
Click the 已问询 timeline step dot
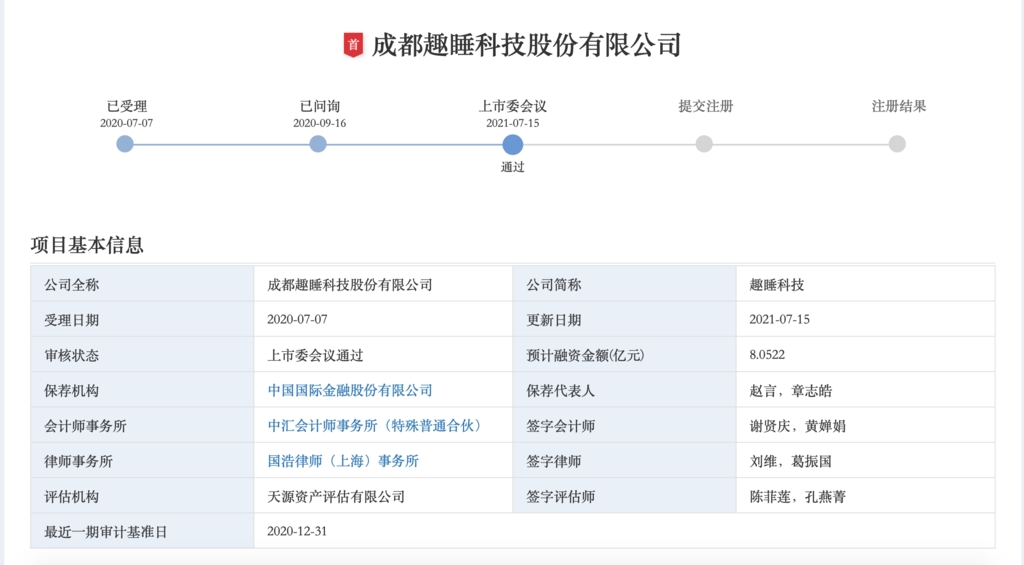tap(318, 144)
